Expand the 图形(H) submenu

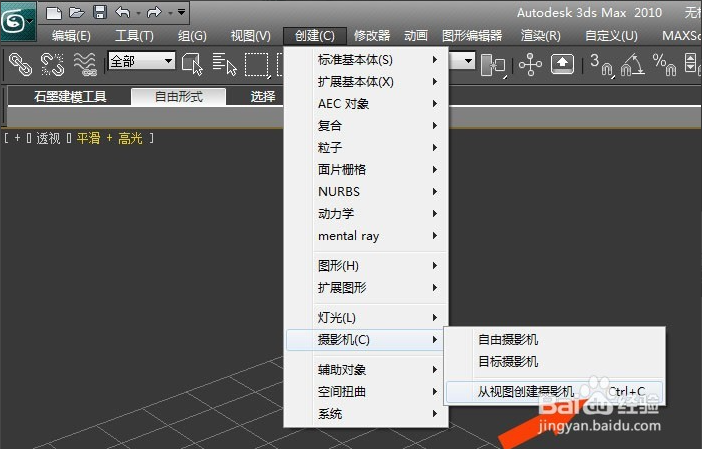tap(366, 265)
